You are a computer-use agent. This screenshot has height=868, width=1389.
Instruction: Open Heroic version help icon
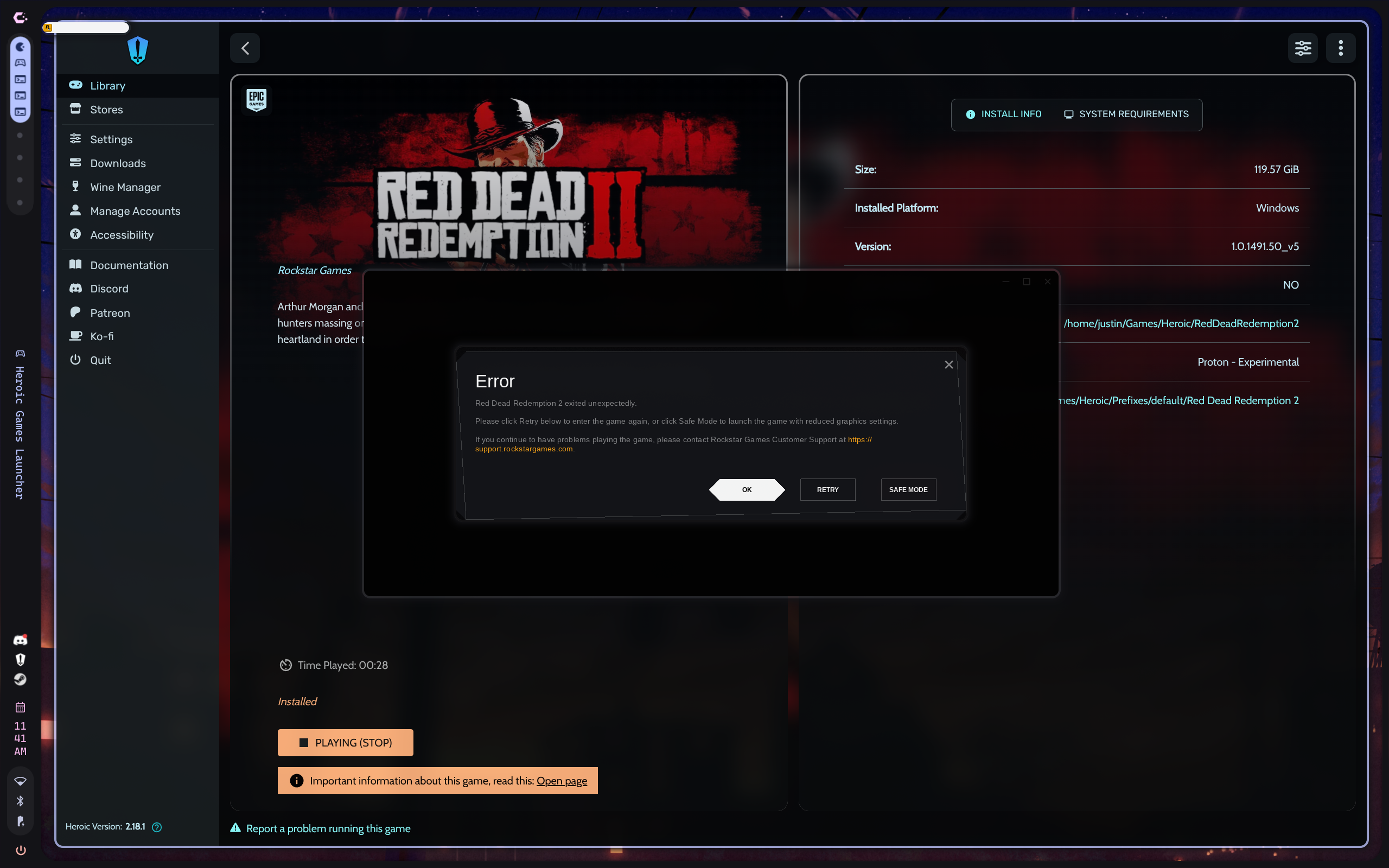pos(157,827)
